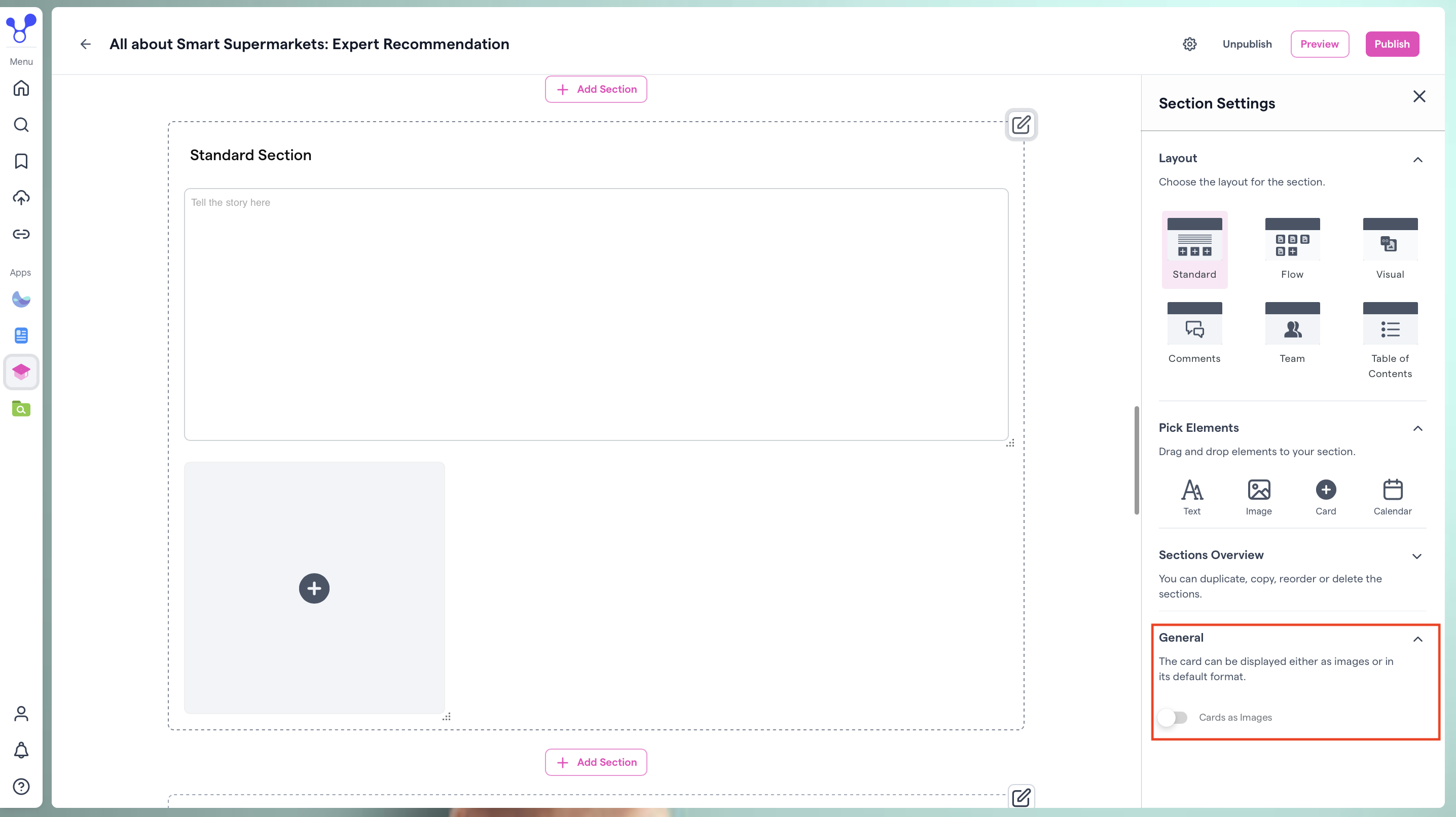Screen dimensions: 1456x817
Task: Click the app logo at top left
Action: [x=21, y=28]
